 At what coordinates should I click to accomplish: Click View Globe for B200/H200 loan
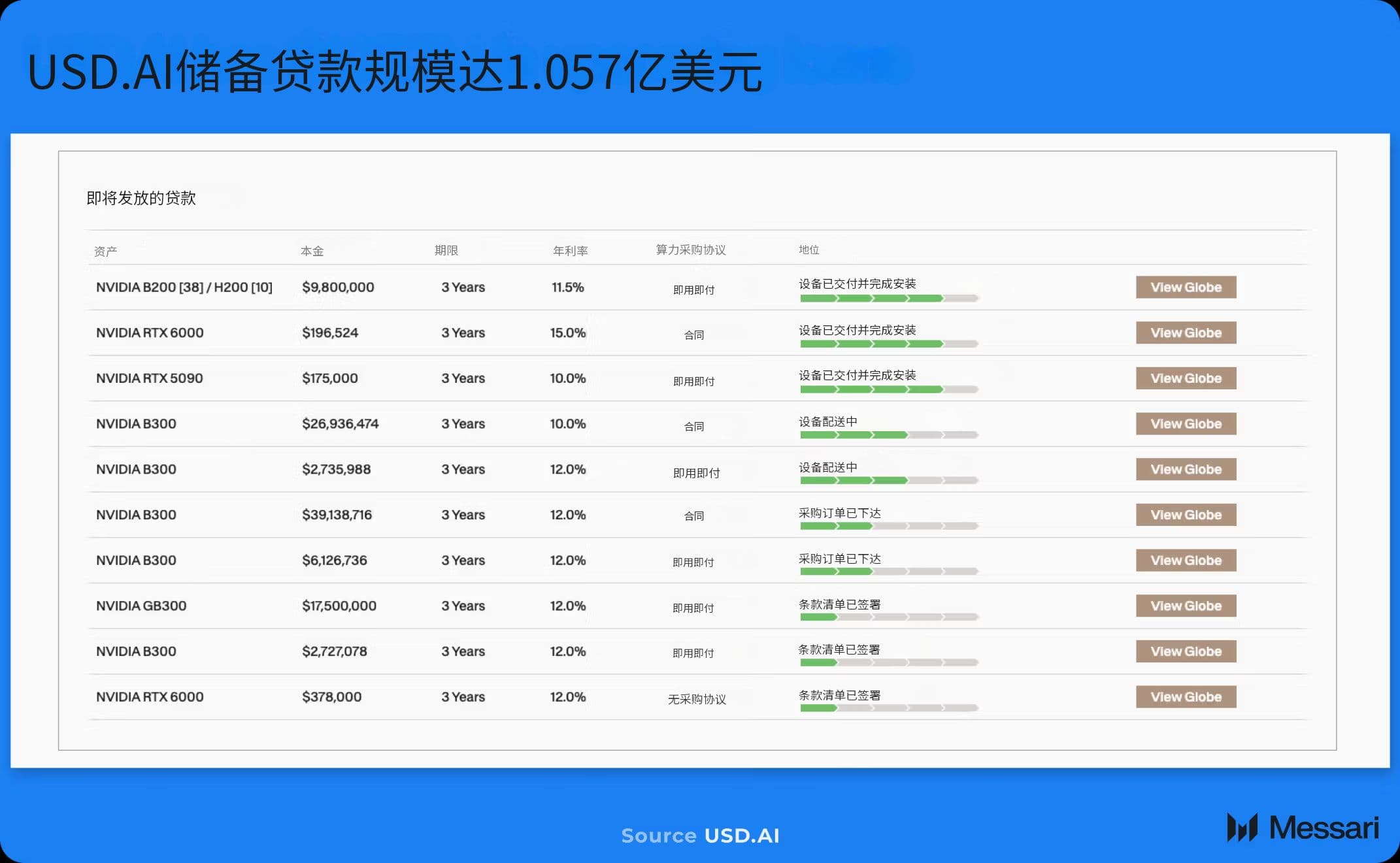coord(1186,287)
